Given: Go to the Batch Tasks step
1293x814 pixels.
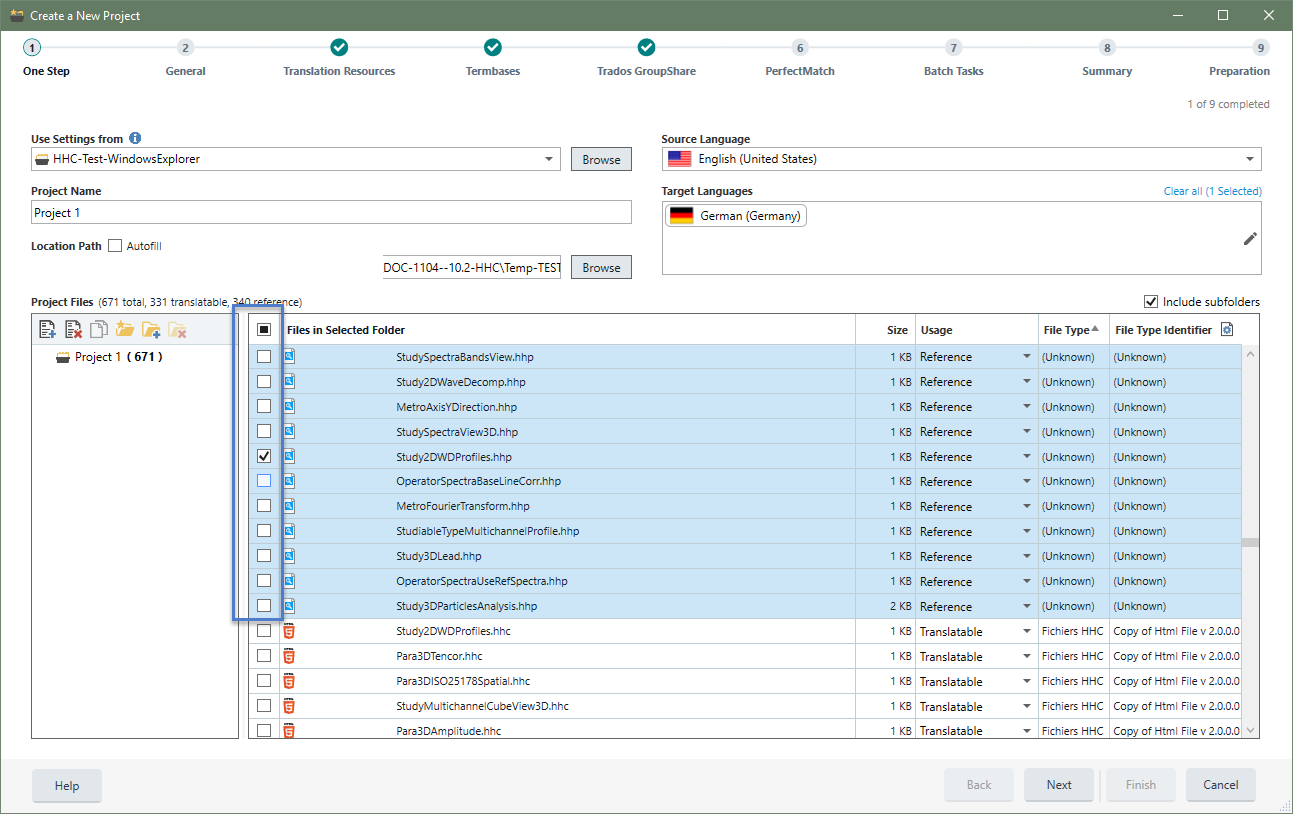Looking at the screenshot, I should tap(954, 59).
